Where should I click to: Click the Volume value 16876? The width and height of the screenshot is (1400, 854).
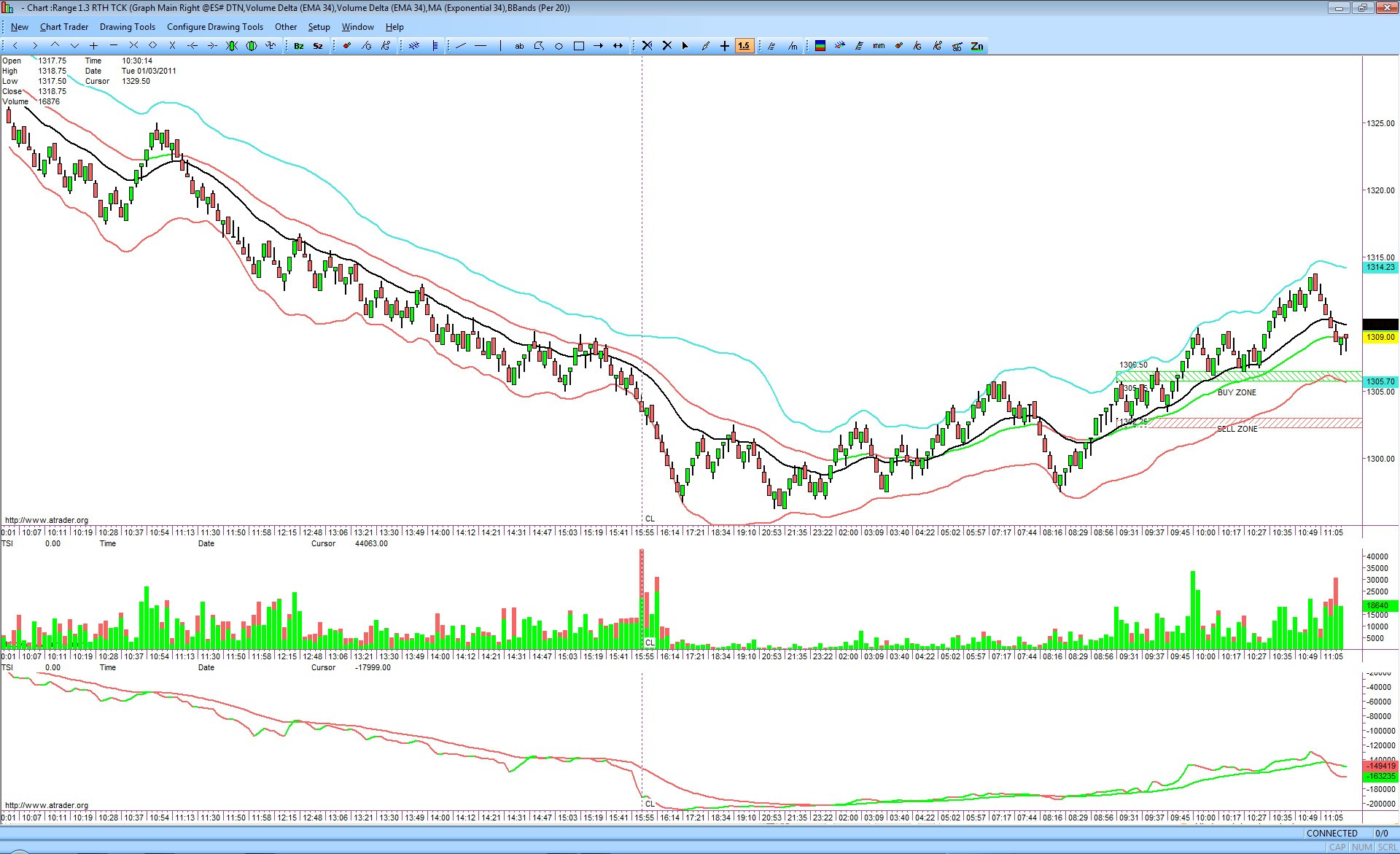[49, 101]
